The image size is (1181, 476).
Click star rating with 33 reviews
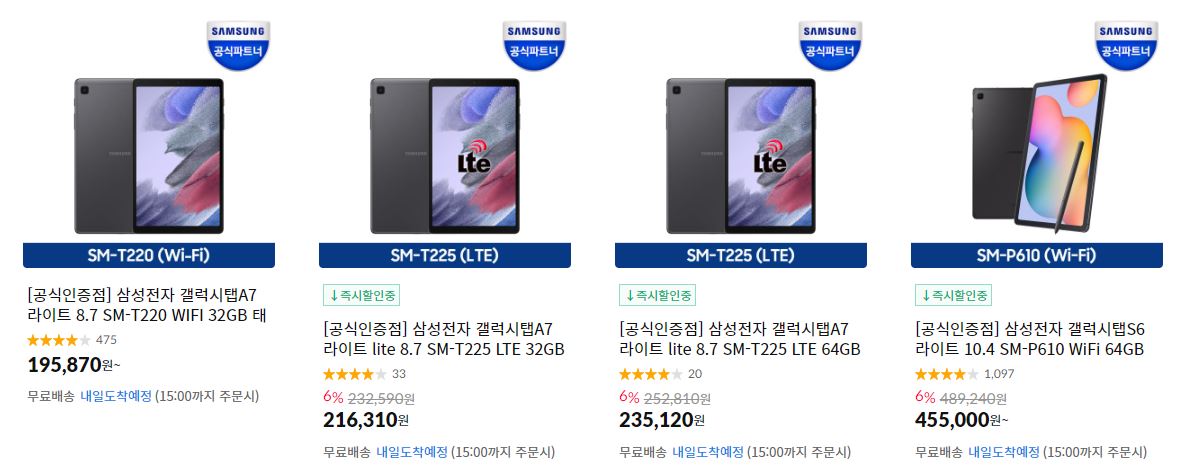355,374
